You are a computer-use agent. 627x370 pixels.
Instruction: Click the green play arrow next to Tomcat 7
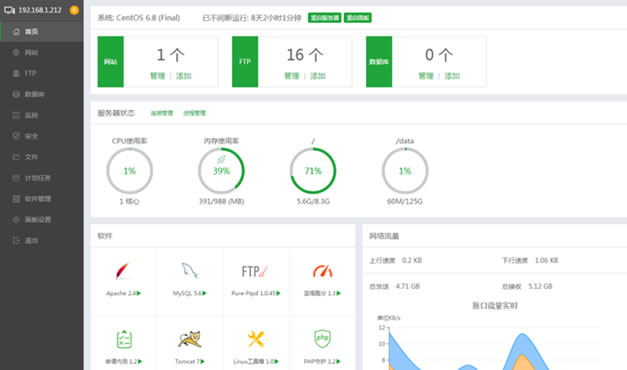203,361
